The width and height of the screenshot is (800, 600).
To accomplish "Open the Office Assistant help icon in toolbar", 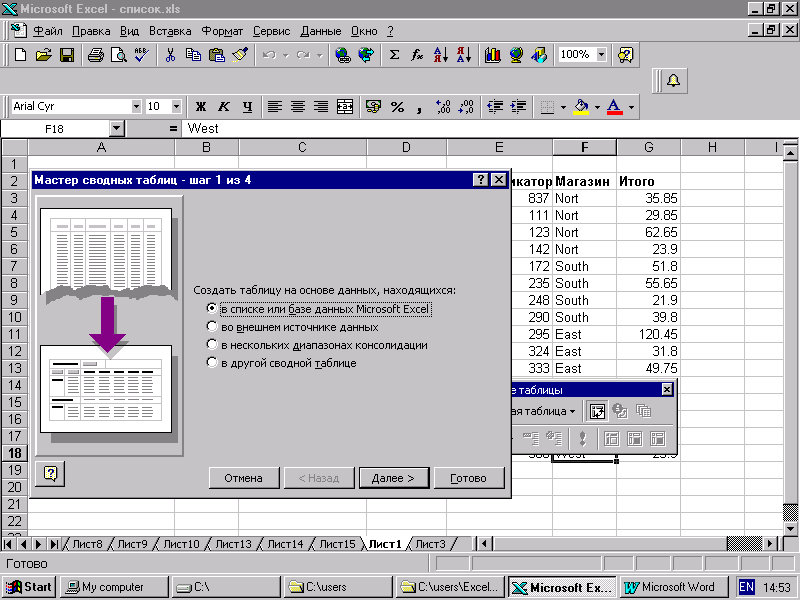I will pyautogui.click(x=625, y=55).
